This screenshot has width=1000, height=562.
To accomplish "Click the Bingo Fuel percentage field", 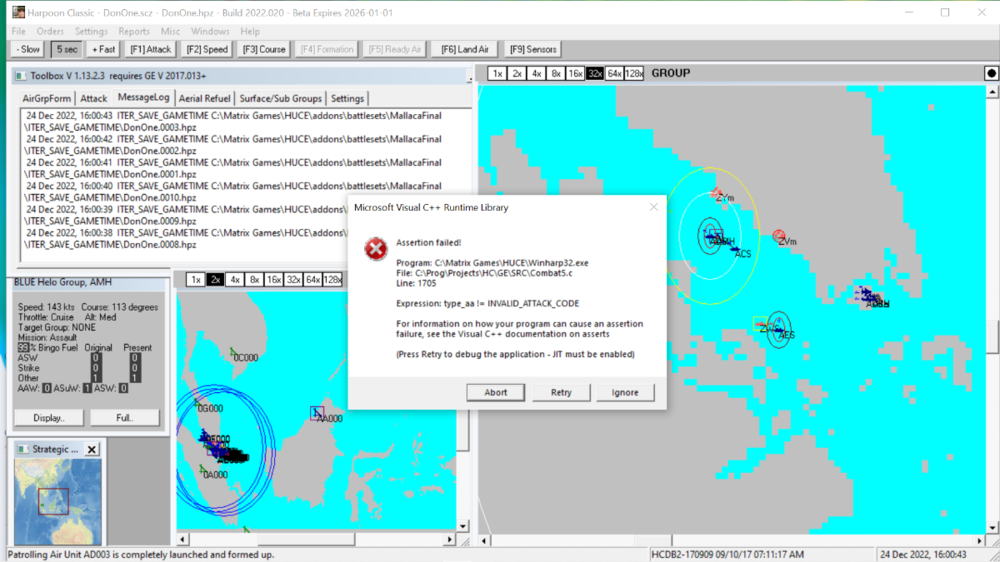I will [x=23, y=348].
